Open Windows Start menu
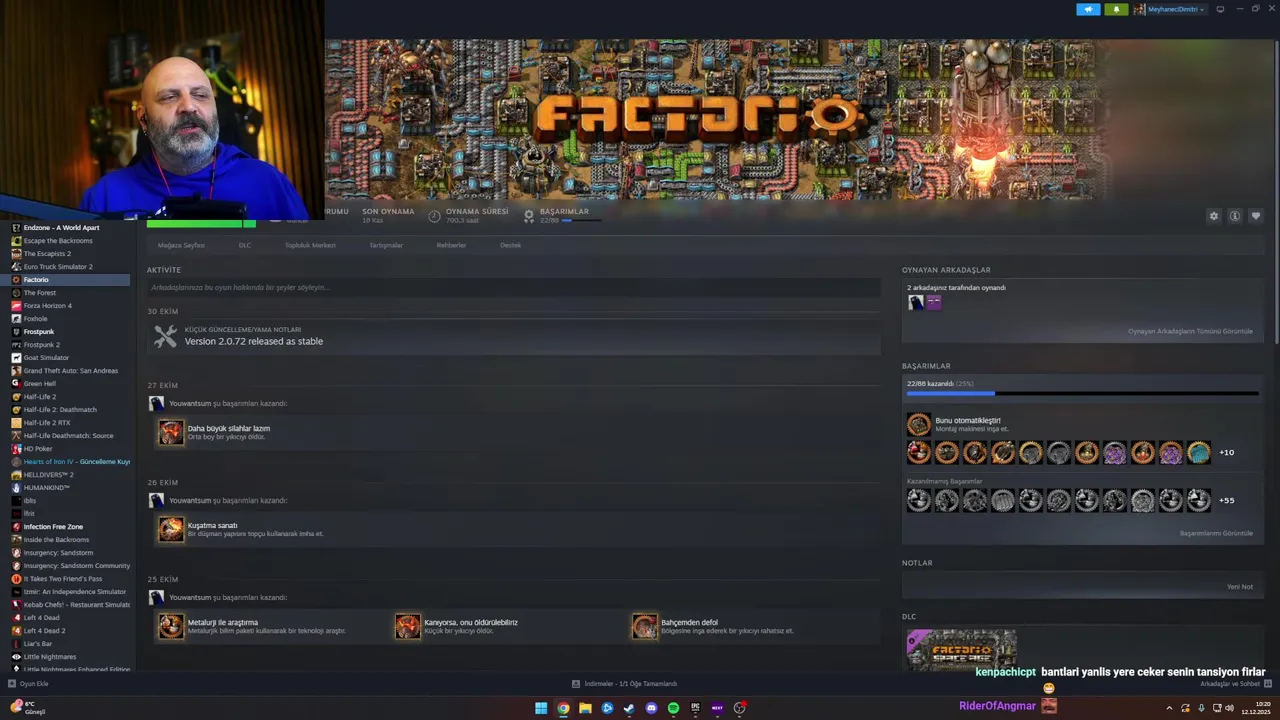Screen dimensions: 1280x720 tap(541, 708)
